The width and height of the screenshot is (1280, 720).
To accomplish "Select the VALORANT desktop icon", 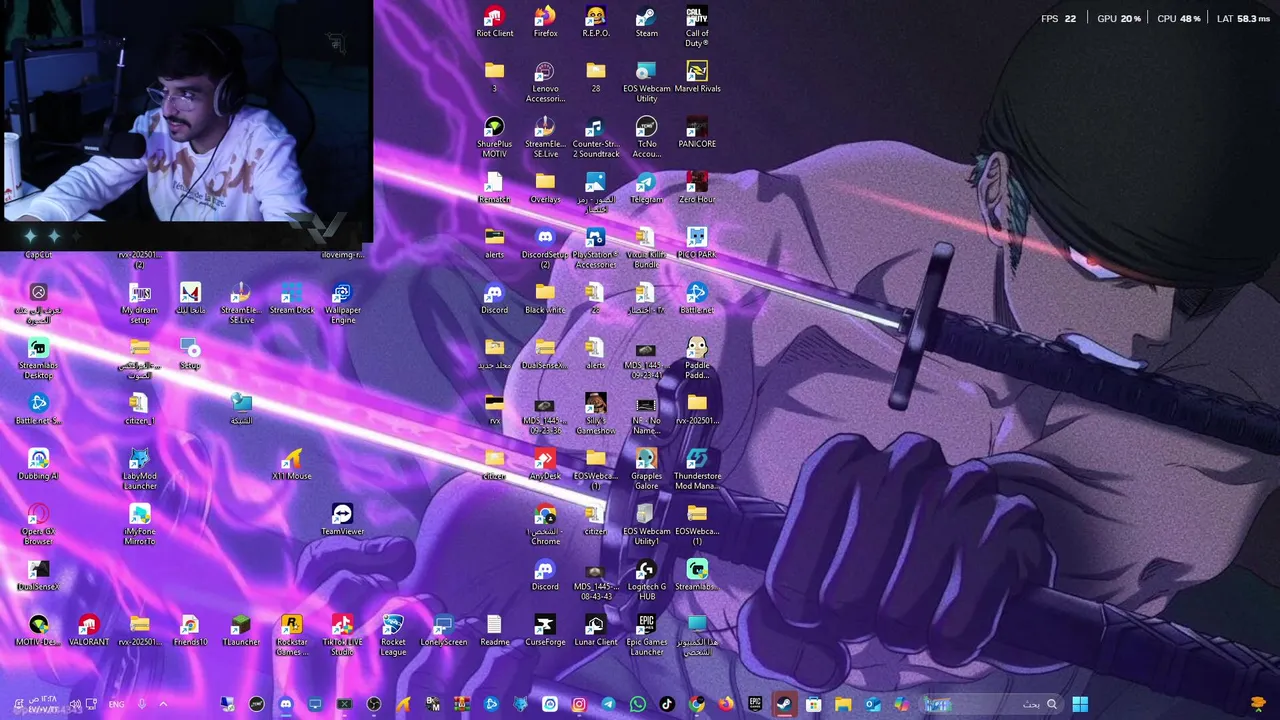I will 89,630.
